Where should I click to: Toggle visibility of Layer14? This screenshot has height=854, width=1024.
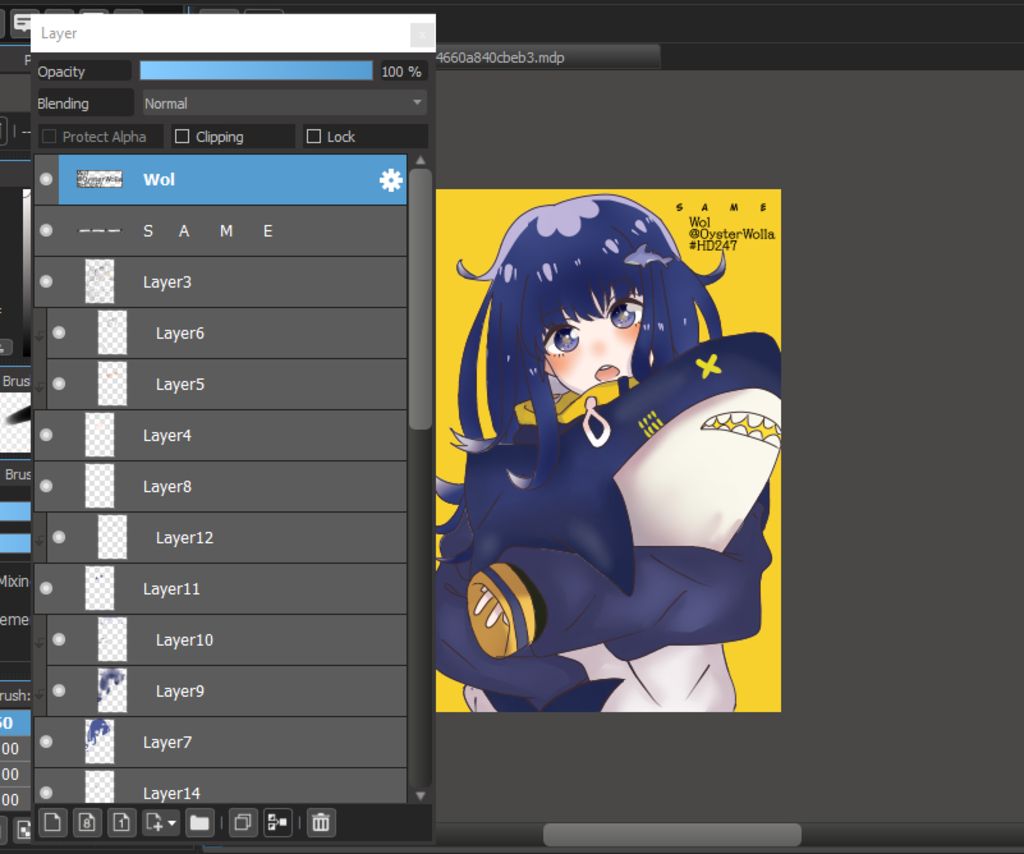point(46,793)
